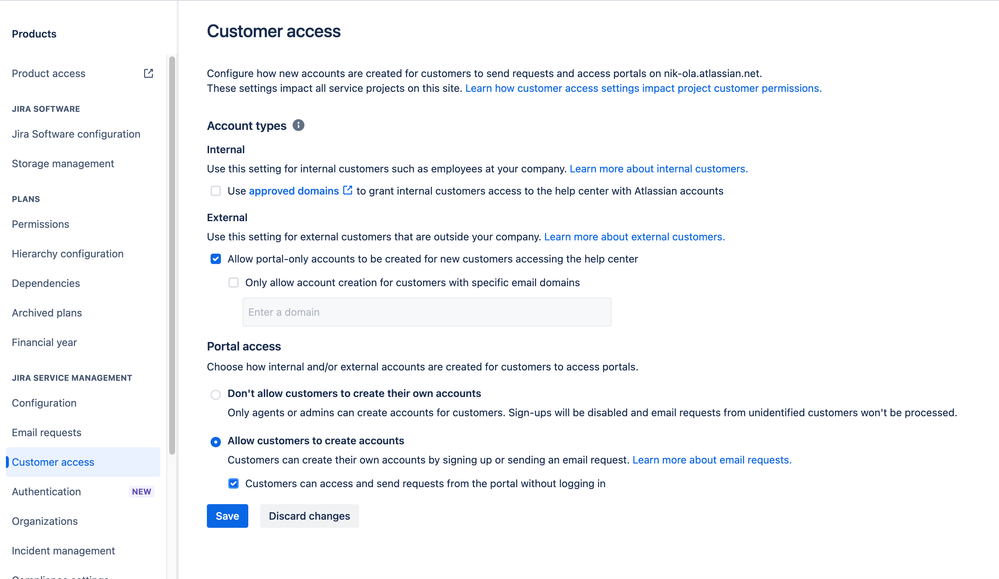Select Allow customers to create accounts radio
The height and width of the screenshot is (579, 999).
[x=216, y=441]
